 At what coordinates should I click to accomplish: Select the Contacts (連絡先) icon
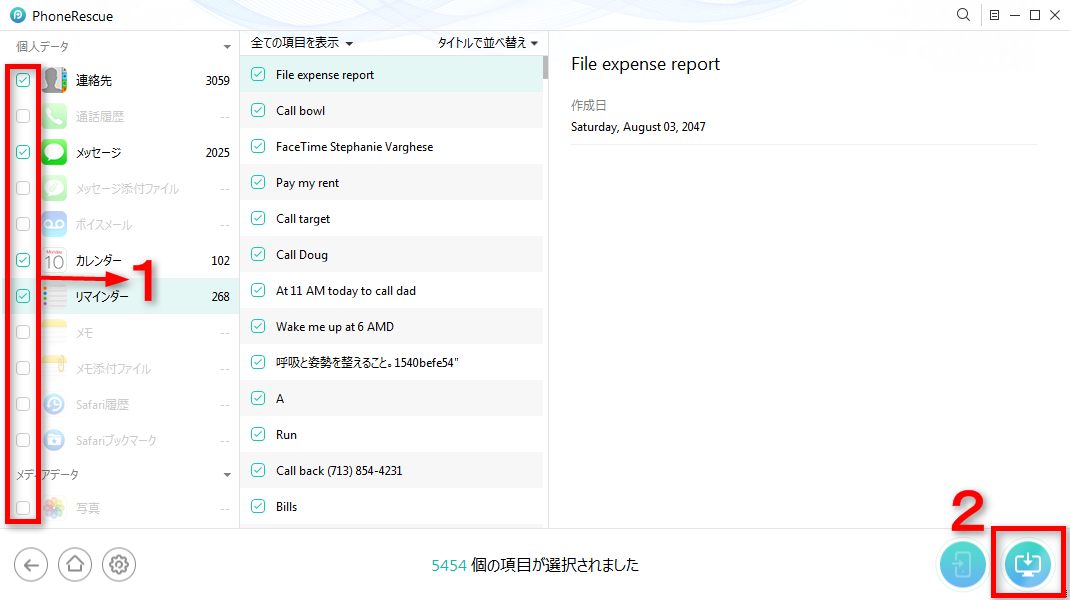pyautogui.click(x=54, y=81)
